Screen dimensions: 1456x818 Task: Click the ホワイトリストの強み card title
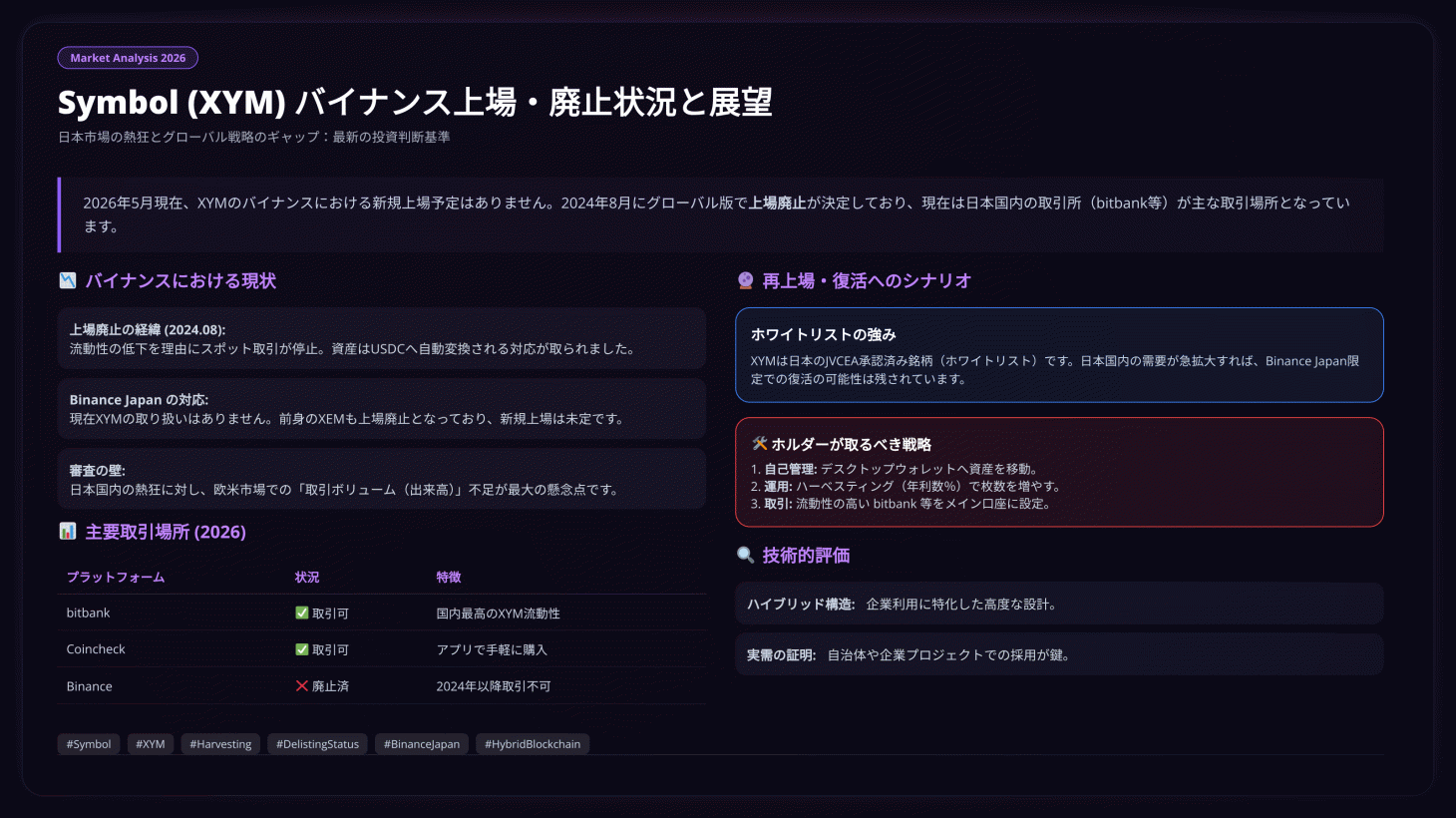click(824, 335)
